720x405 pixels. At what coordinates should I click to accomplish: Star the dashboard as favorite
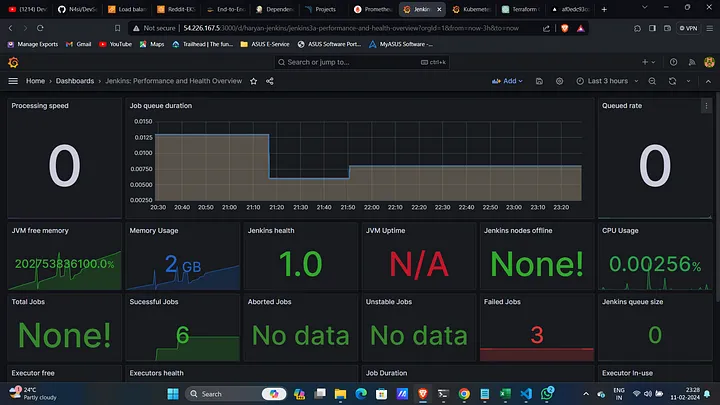[253, 81]
